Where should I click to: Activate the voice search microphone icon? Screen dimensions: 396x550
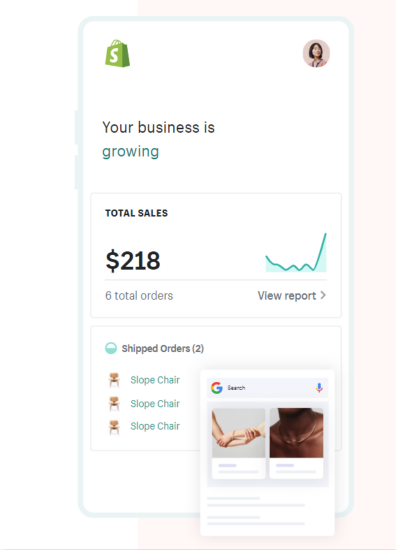(319, 388)
